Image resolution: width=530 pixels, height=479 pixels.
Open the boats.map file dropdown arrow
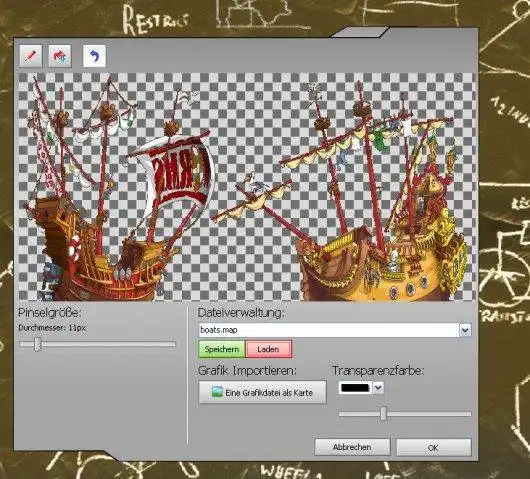point(465,330)
